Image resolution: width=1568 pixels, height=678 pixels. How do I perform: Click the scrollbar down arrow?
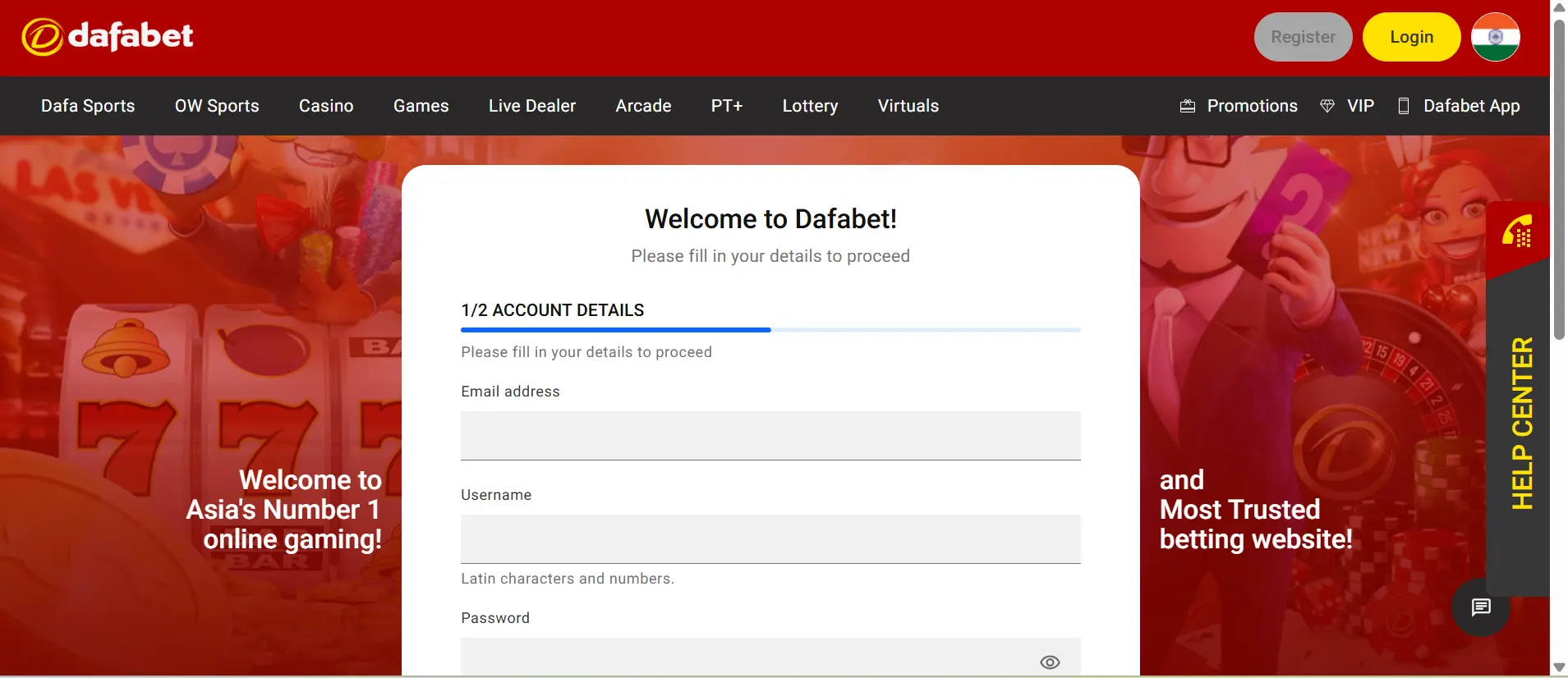tap(1559, 667)
